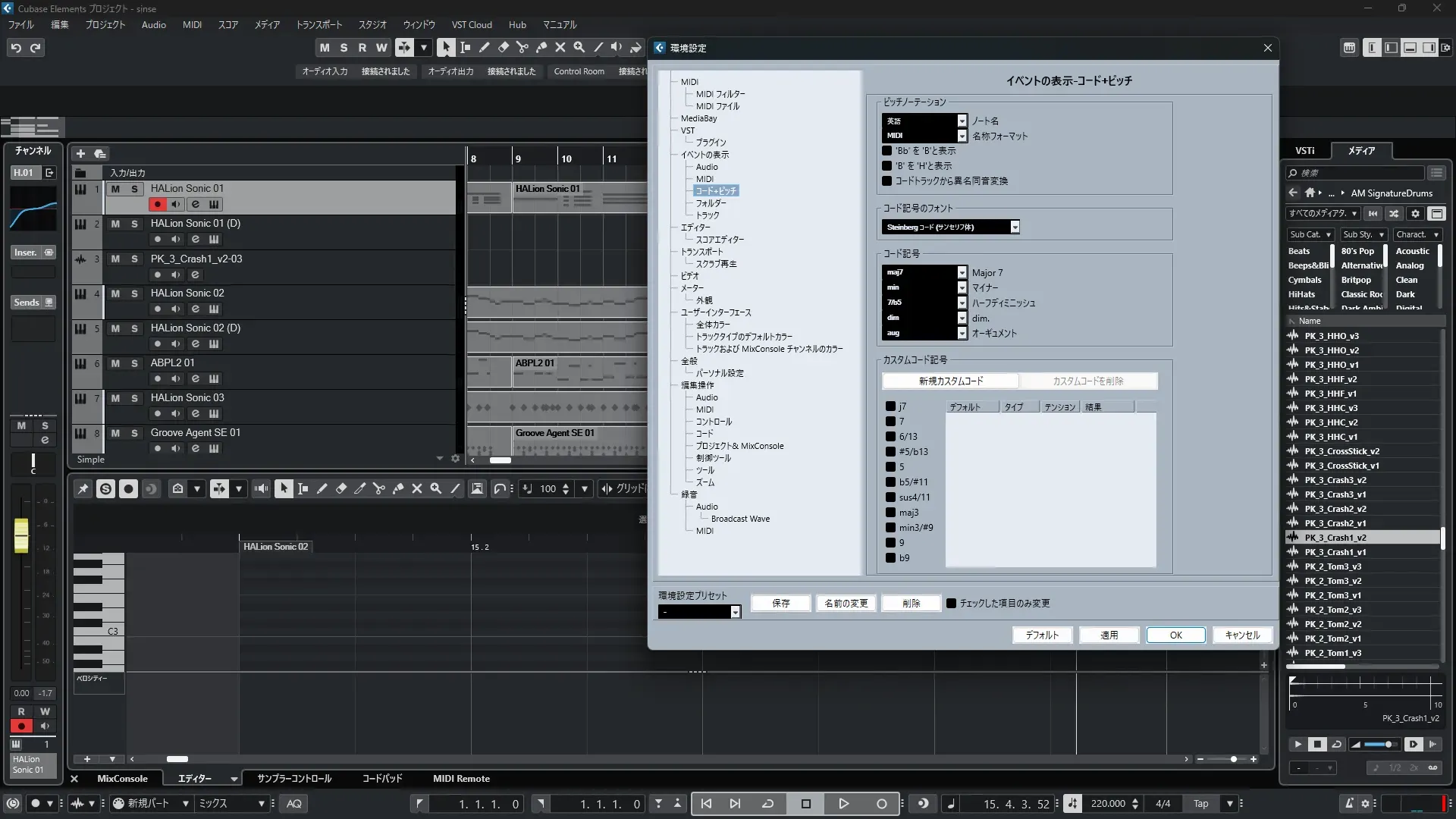This screenshot has height=819, width=1456.
Task: Open the Steinberg chord font dropdown
Action: coord(1015,227)
